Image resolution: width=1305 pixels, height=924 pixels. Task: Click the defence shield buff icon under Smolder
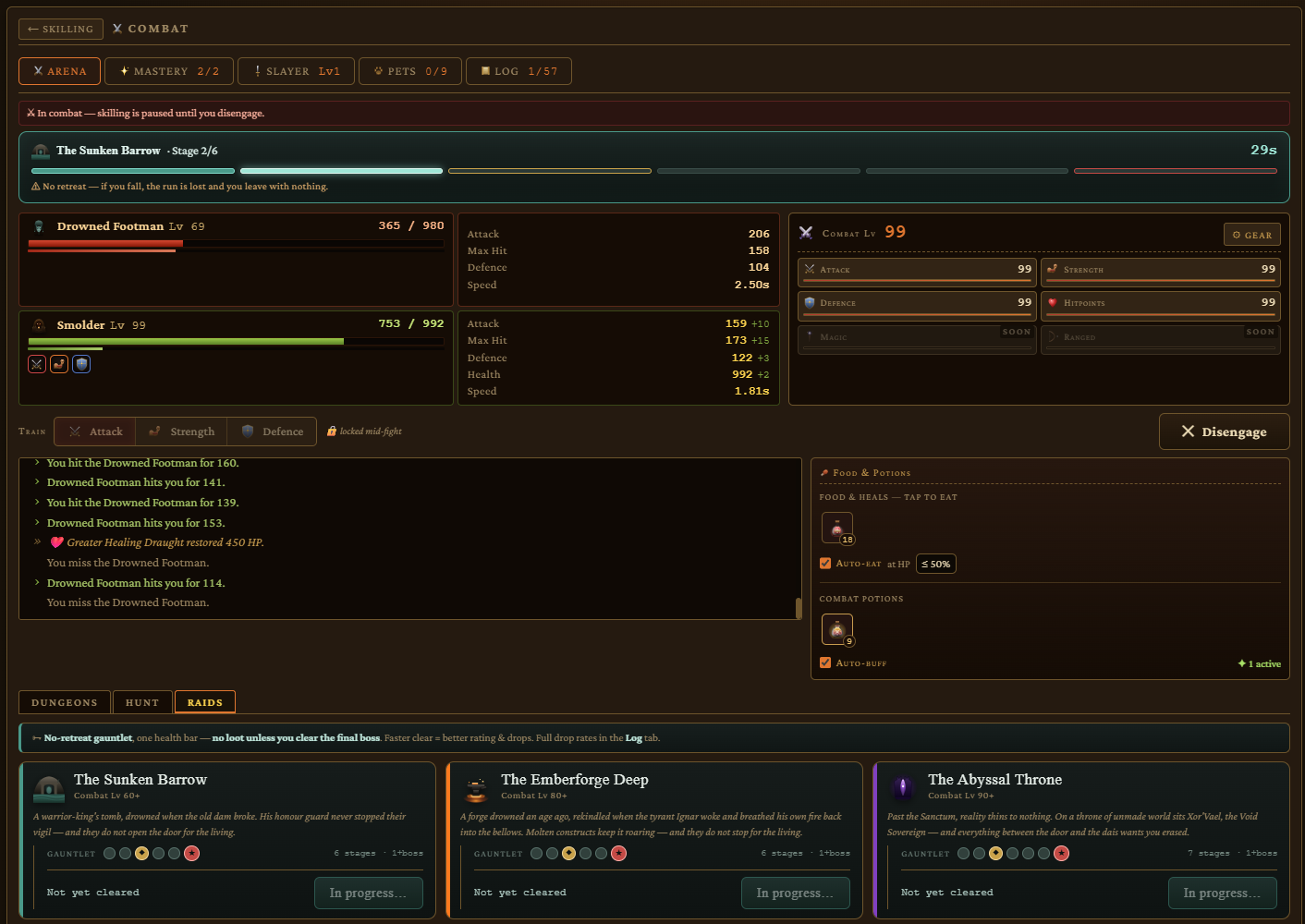pyautogui.click(x=81, y=364)
